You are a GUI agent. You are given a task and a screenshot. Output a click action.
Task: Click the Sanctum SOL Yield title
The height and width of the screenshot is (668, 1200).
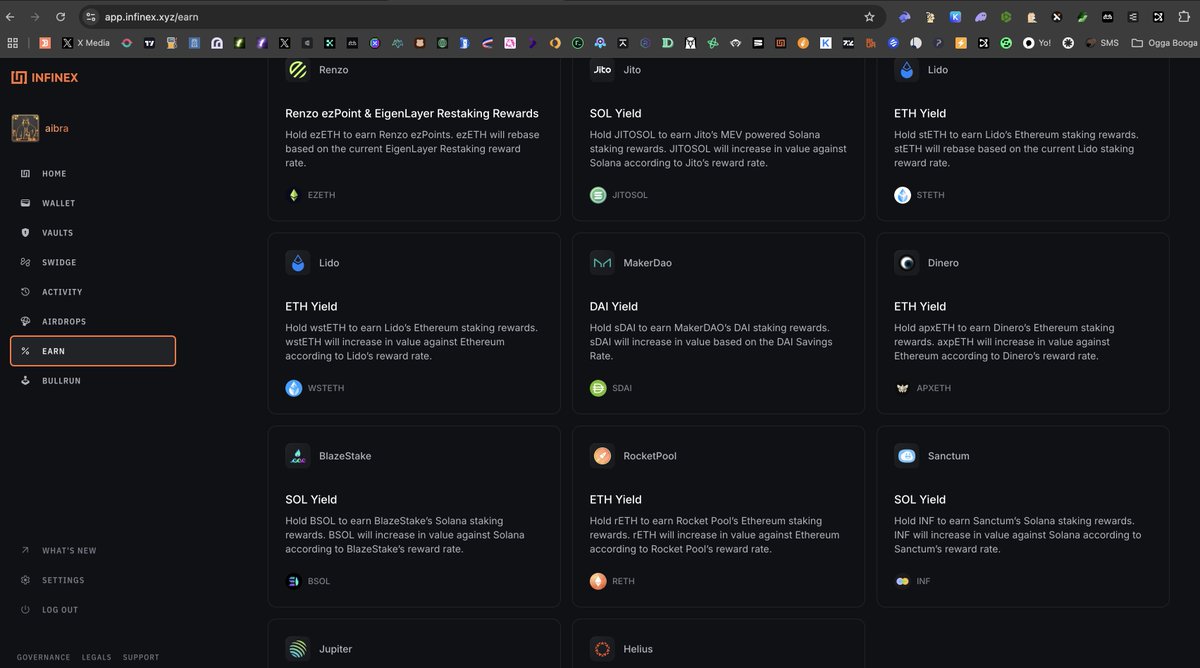920,499
